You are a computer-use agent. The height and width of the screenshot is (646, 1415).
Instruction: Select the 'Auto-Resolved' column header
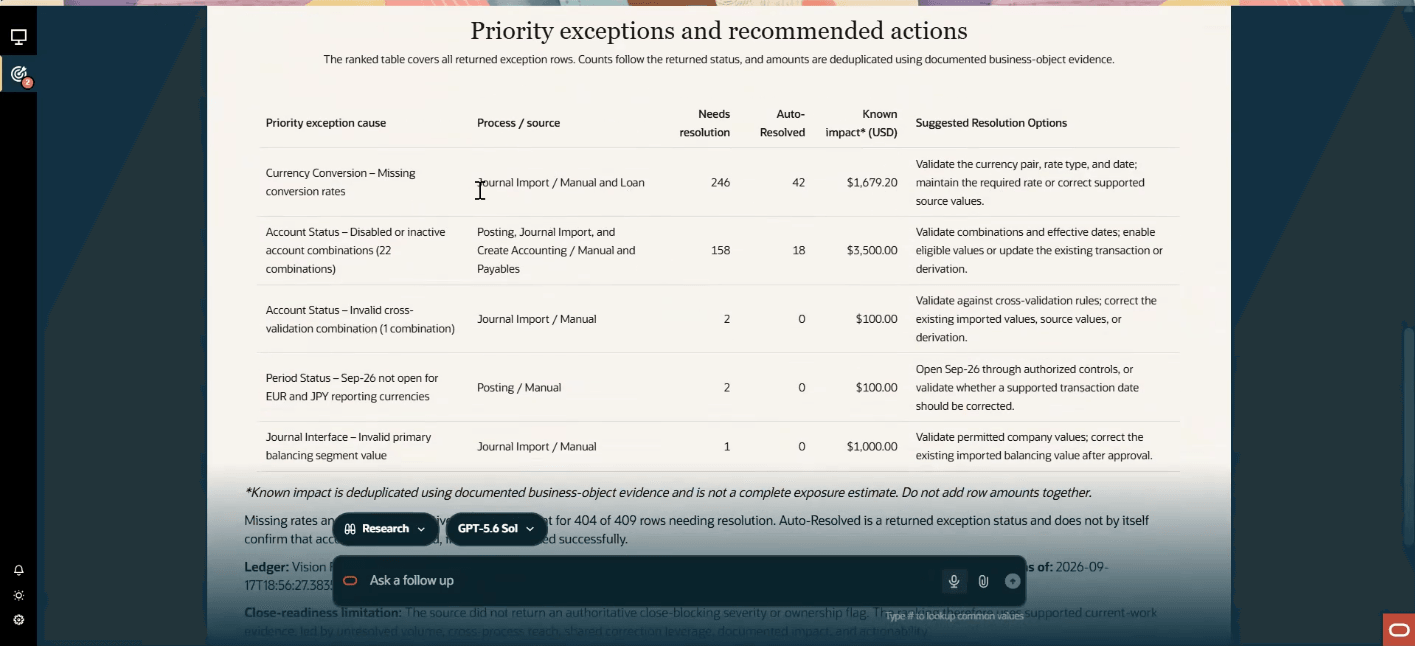pos(782,123)
